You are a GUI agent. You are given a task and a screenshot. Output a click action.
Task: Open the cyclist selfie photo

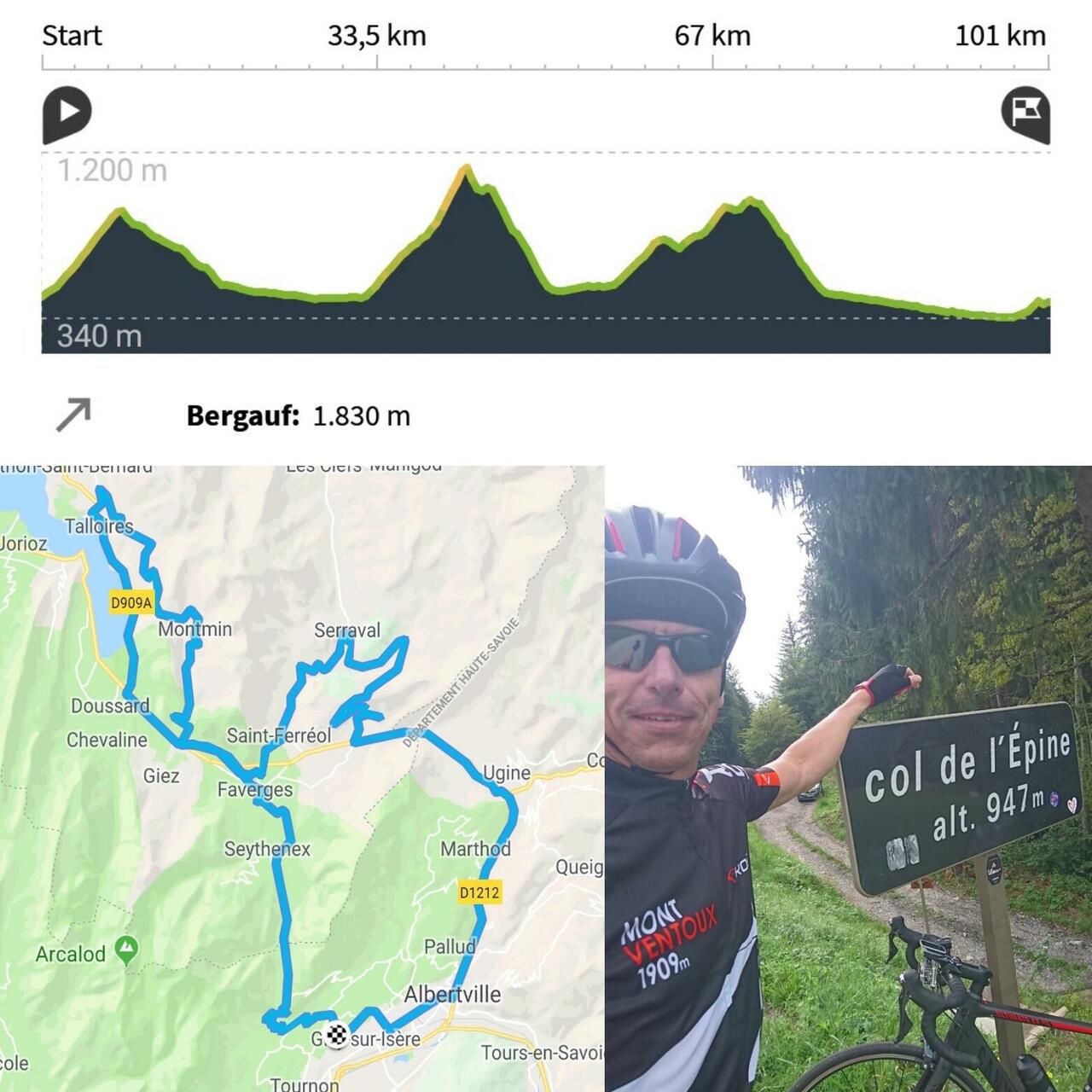coord(849,779)
